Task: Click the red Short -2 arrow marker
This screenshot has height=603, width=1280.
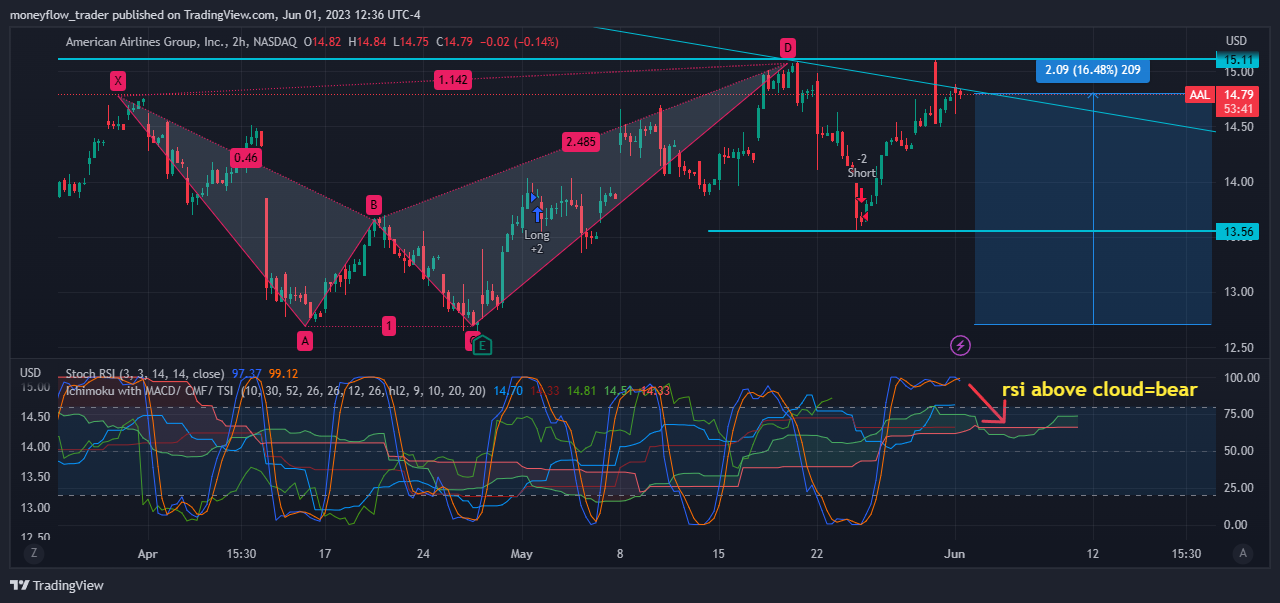Action: [860, 193]
